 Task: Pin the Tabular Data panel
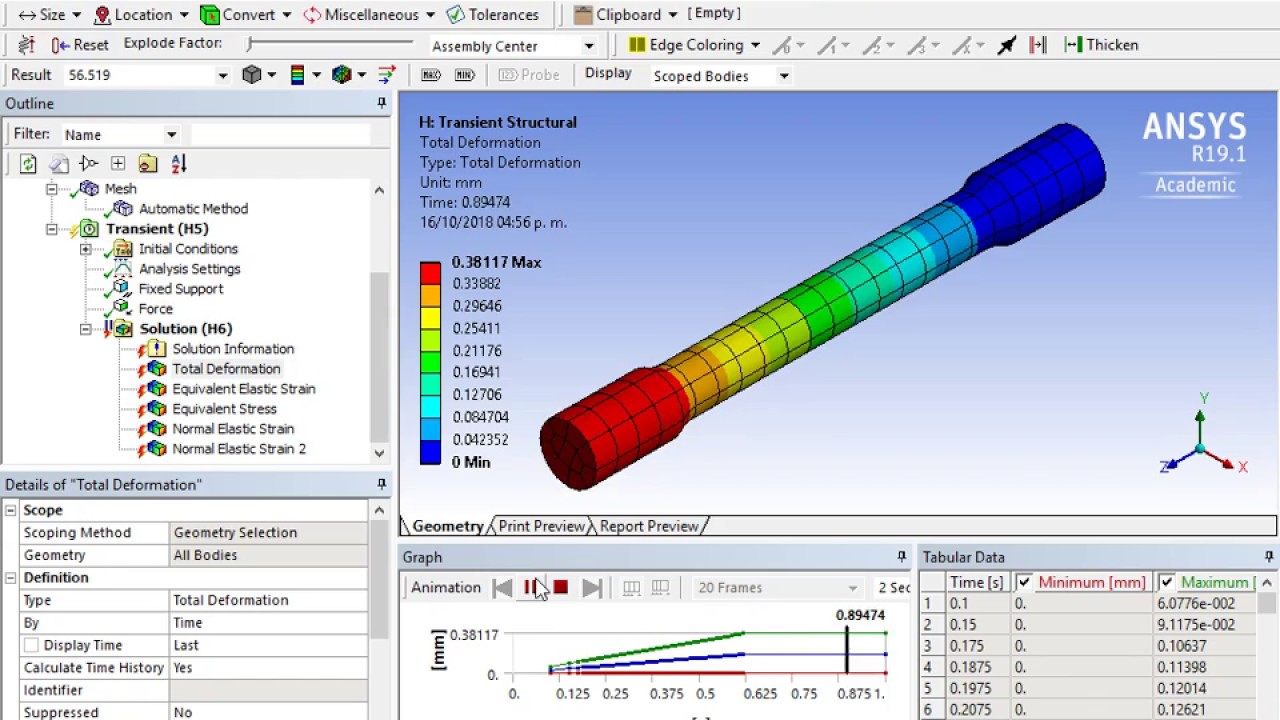pos(1269,557)
